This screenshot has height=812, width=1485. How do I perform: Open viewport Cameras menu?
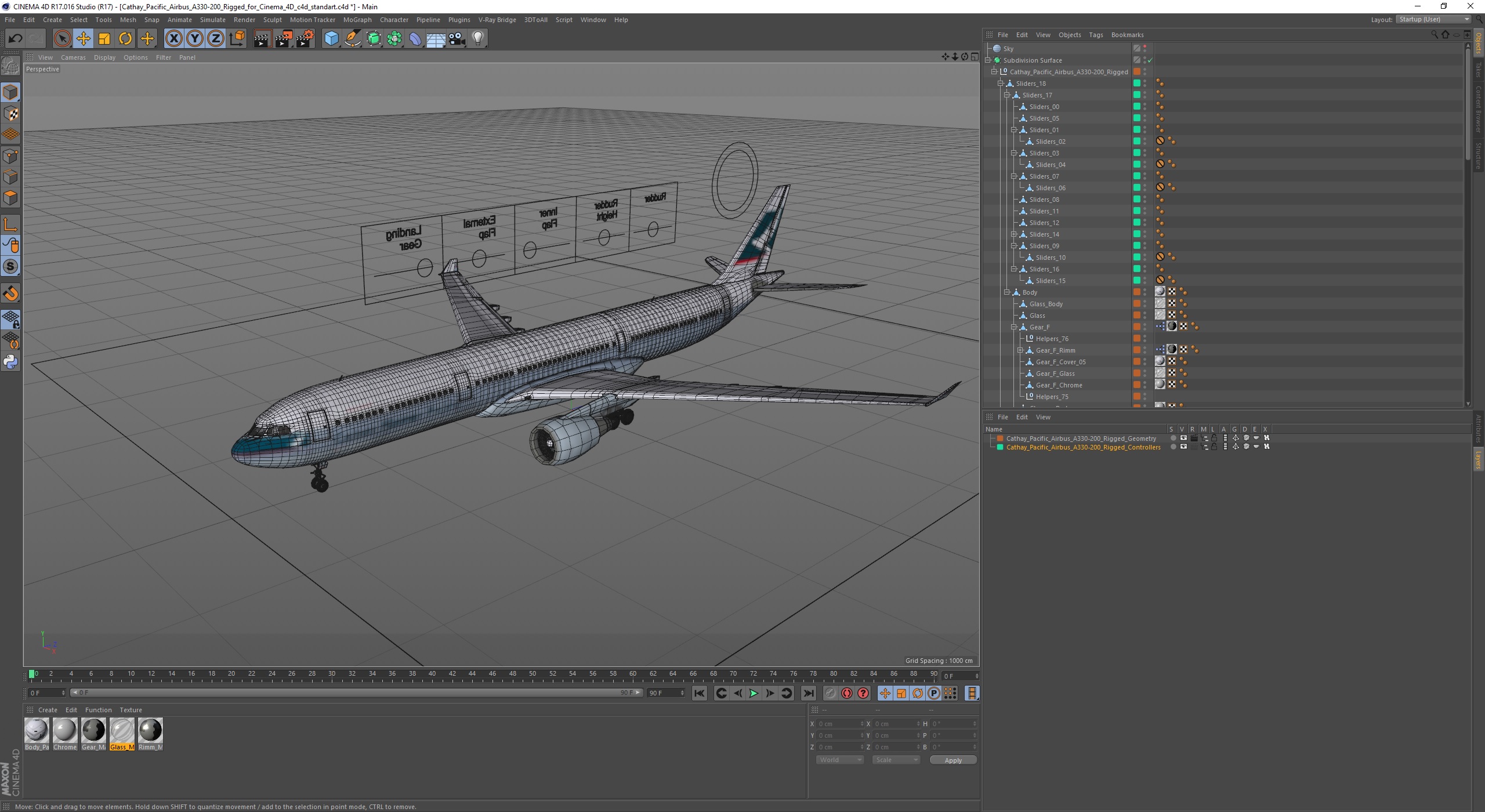(x=73, y=57)
